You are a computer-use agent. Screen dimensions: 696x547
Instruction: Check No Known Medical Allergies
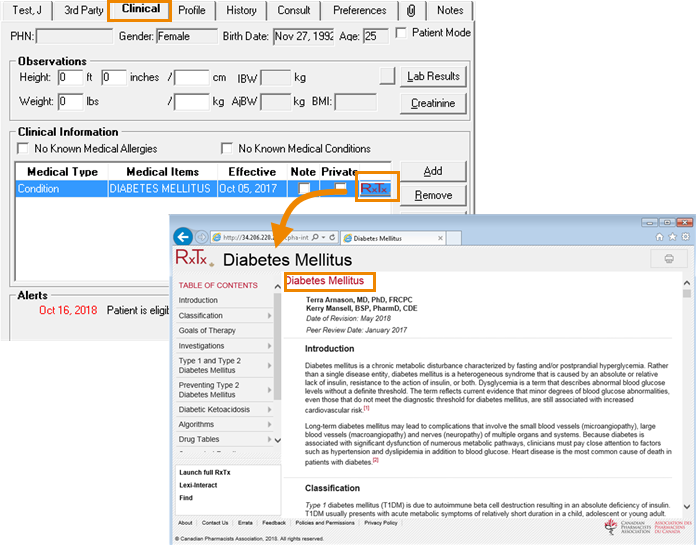click(23, 148)
